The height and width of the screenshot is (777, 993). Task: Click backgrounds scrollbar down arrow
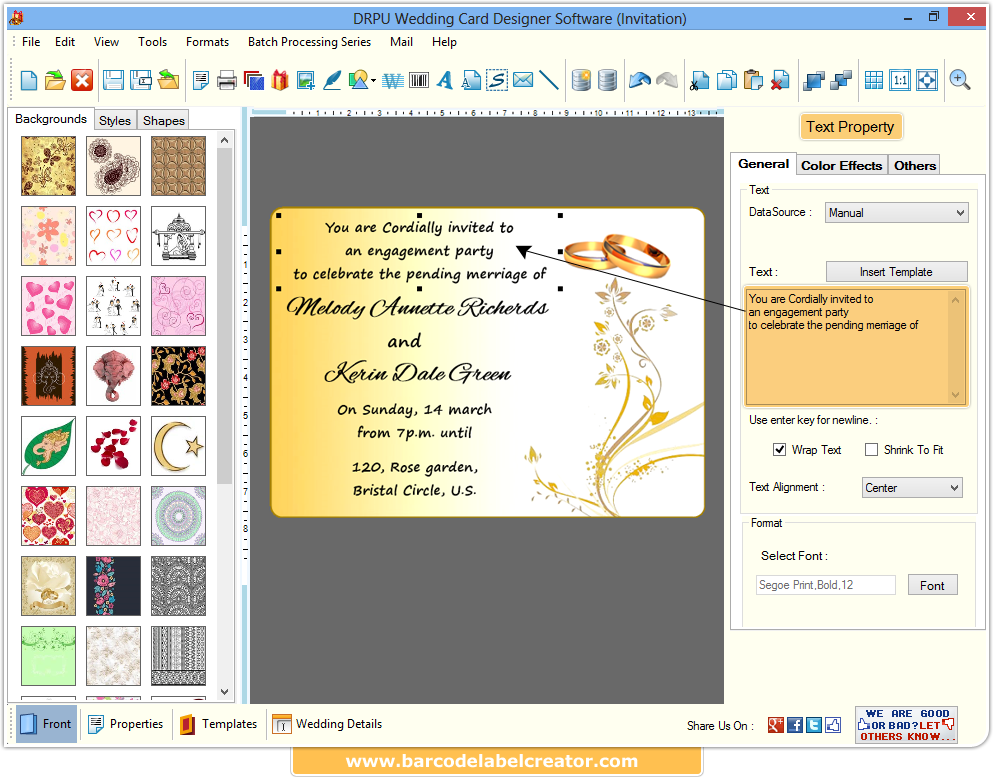click(224, 692)
